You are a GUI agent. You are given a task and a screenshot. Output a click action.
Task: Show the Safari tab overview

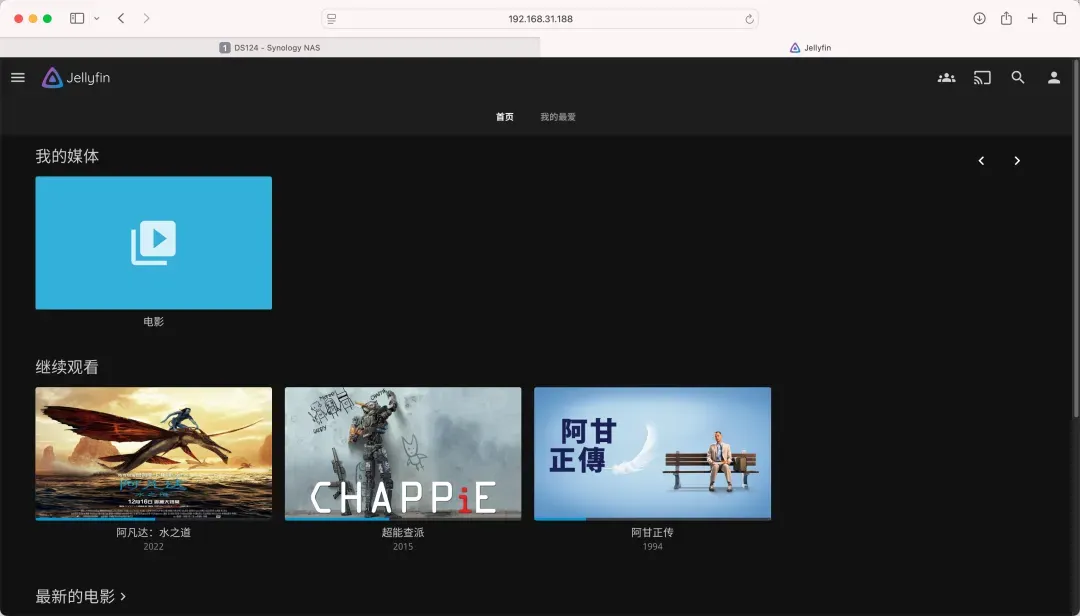(x=1059, y=19)
